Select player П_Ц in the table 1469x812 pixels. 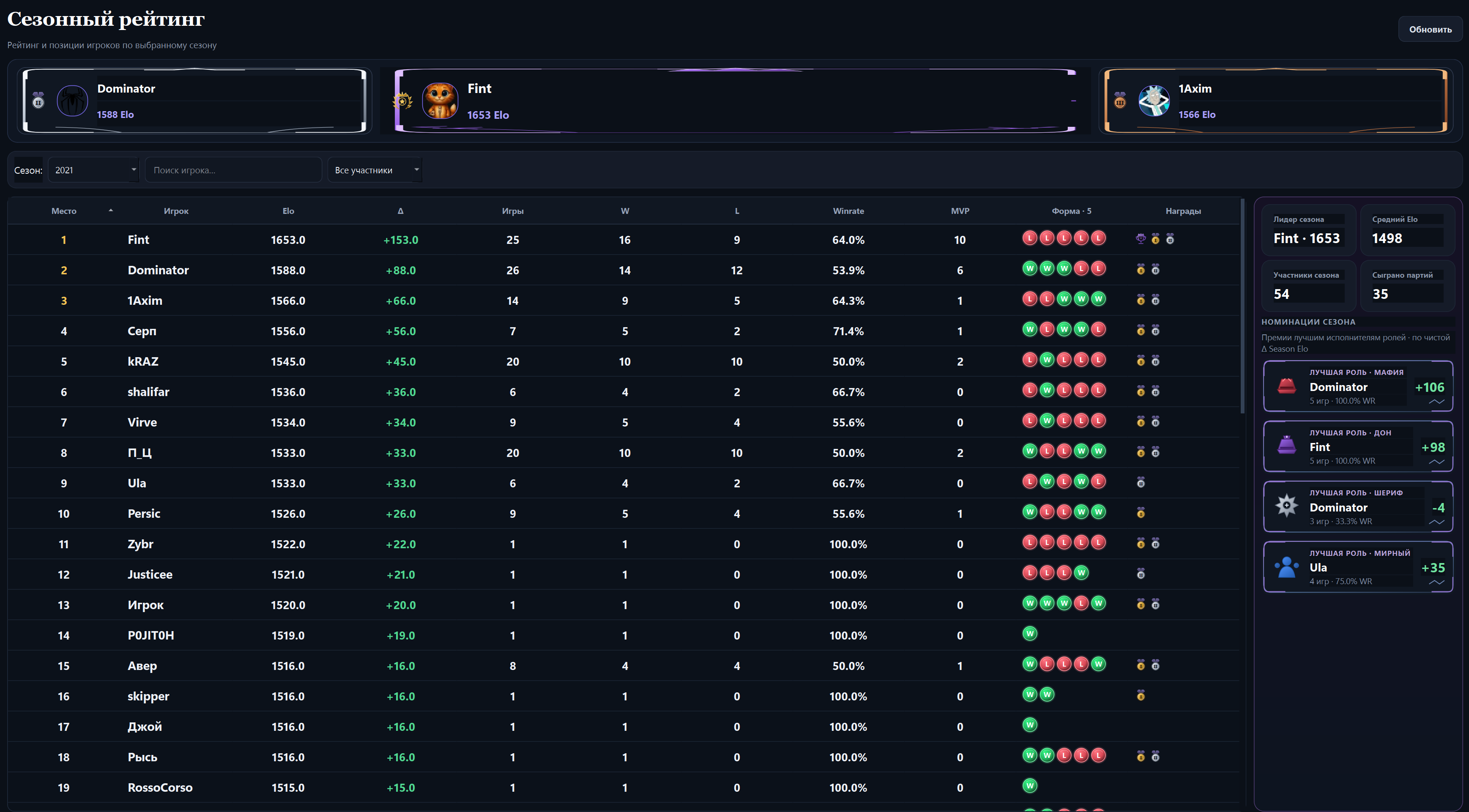pos(140,453)
